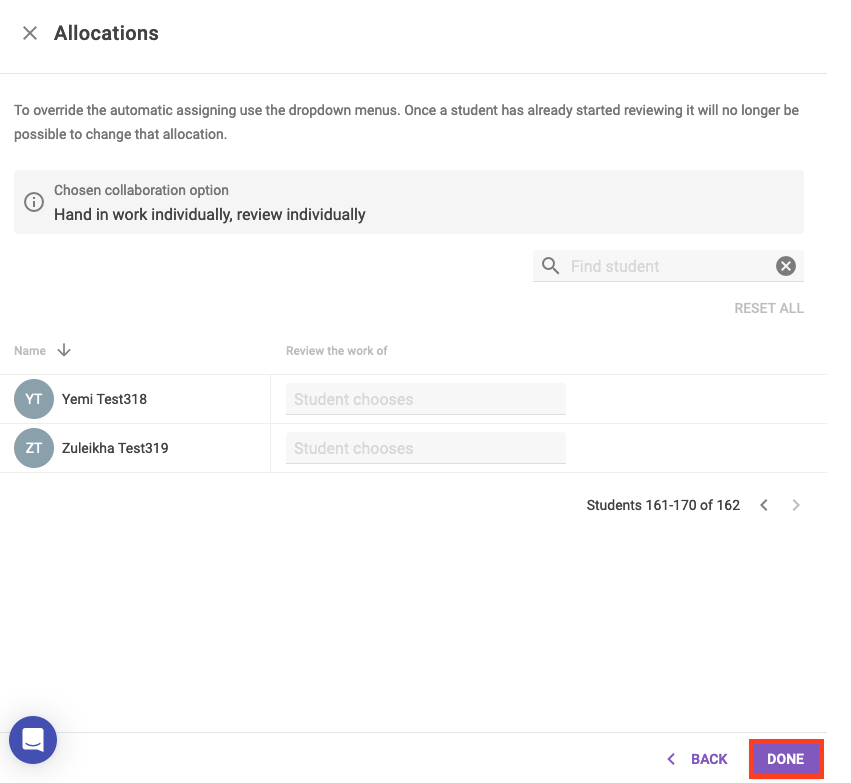Screen dimensions: 851x783
Task: Click the Name column header
Action: (x=30, y=350)
